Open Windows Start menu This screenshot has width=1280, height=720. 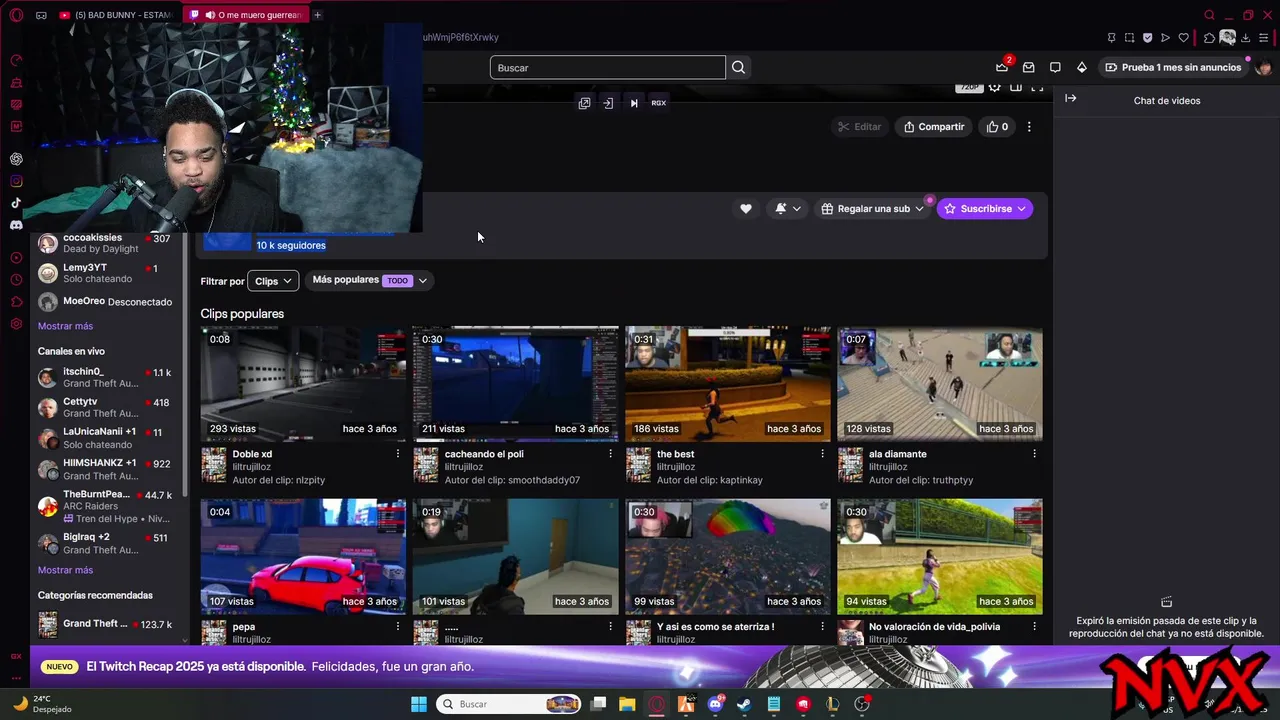[419, 704]
